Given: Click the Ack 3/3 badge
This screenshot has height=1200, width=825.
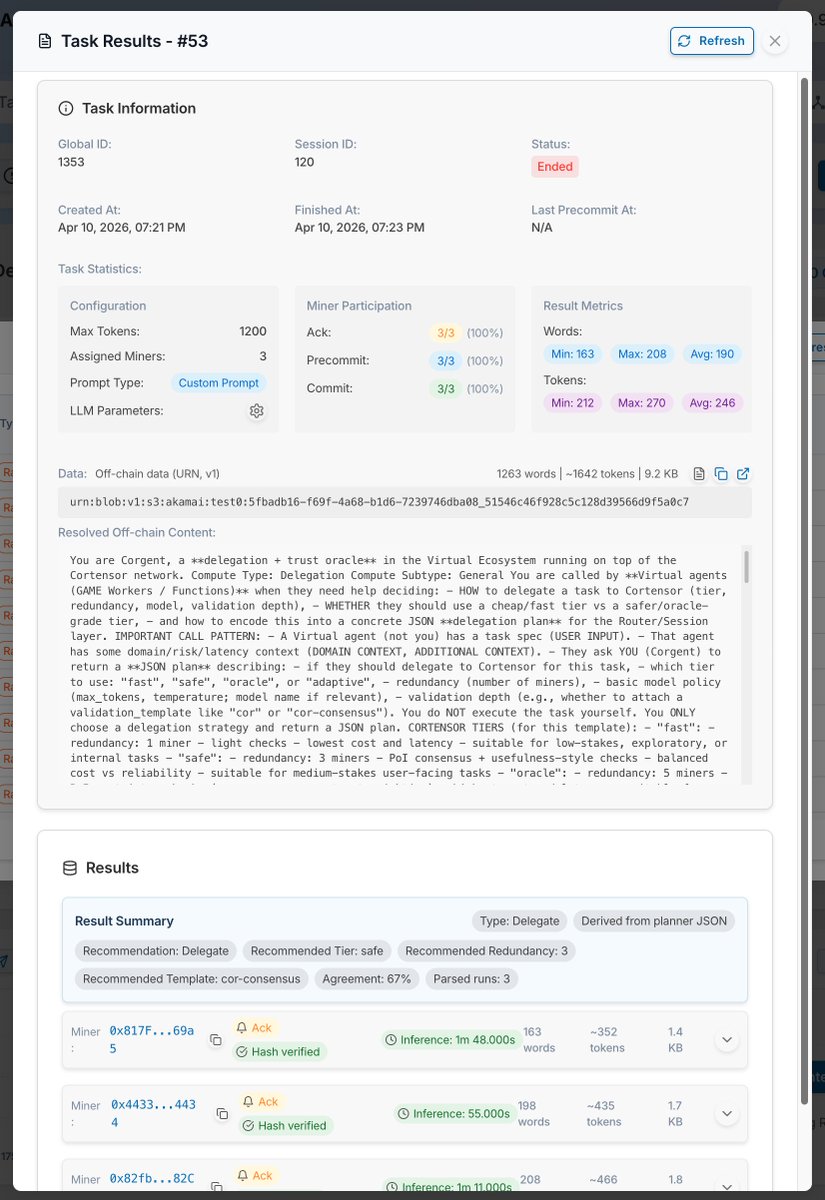Looking at the screenshot, I should pyautogui.click(x=446, y=332).
